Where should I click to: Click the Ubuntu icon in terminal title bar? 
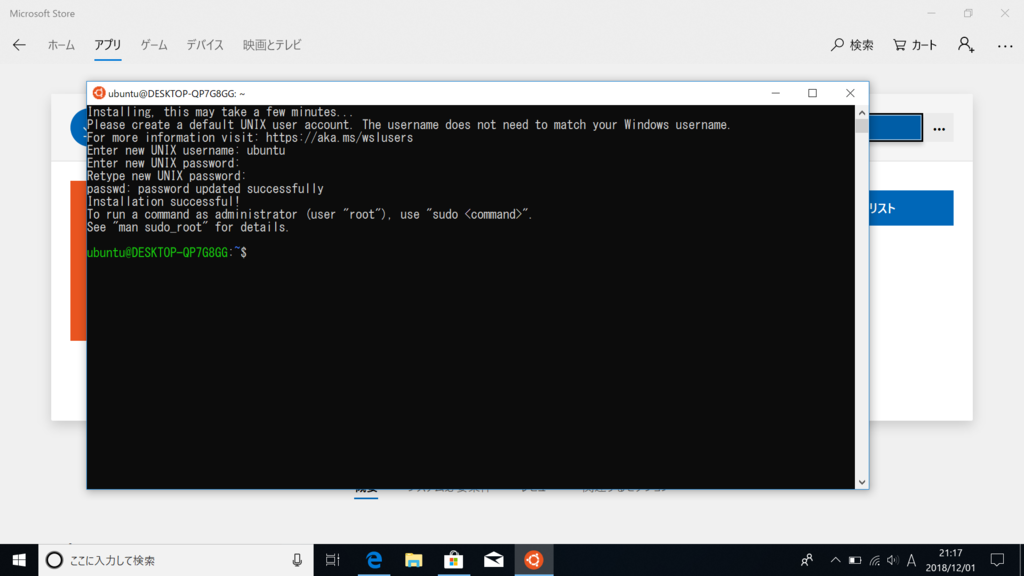pos(99,93)
